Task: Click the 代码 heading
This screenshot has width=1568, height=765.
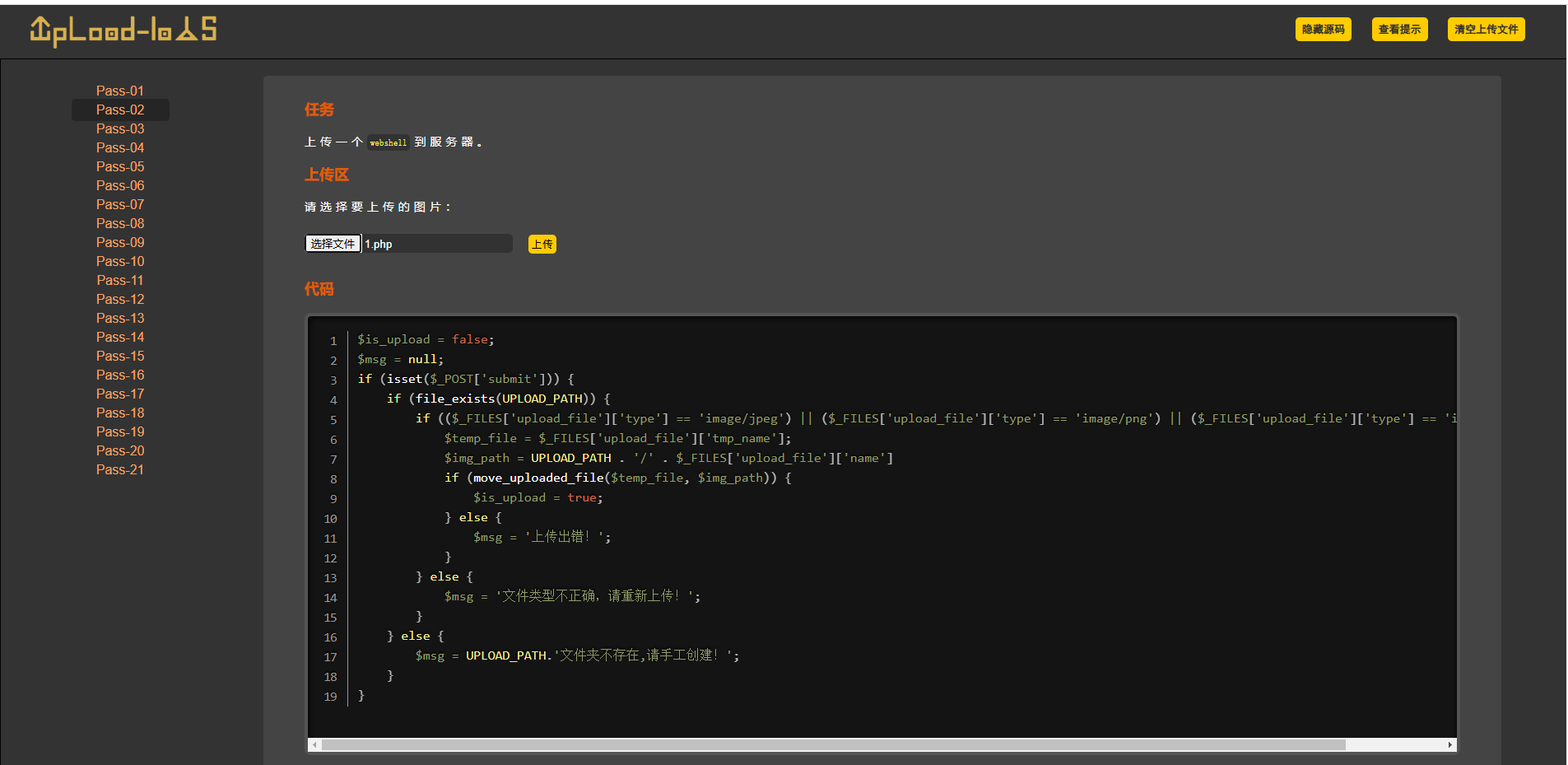Action: click(x=319, y=289)
